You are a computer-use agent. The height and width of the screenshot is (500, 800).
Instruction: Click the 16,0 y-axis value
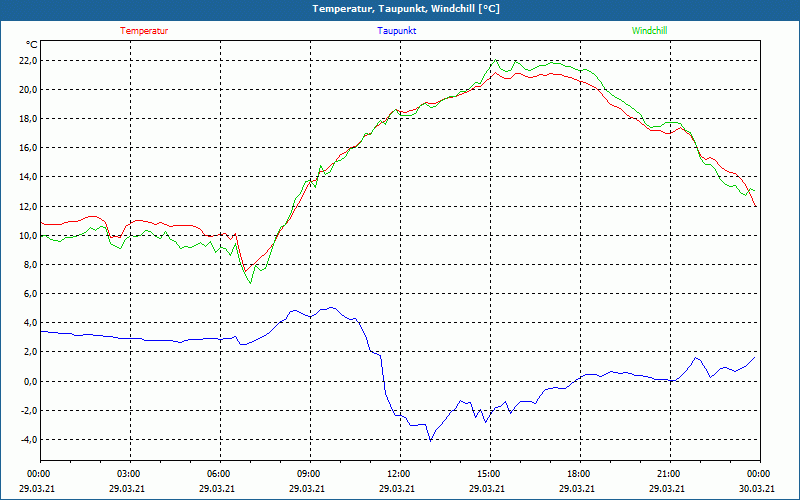point(28,148)
